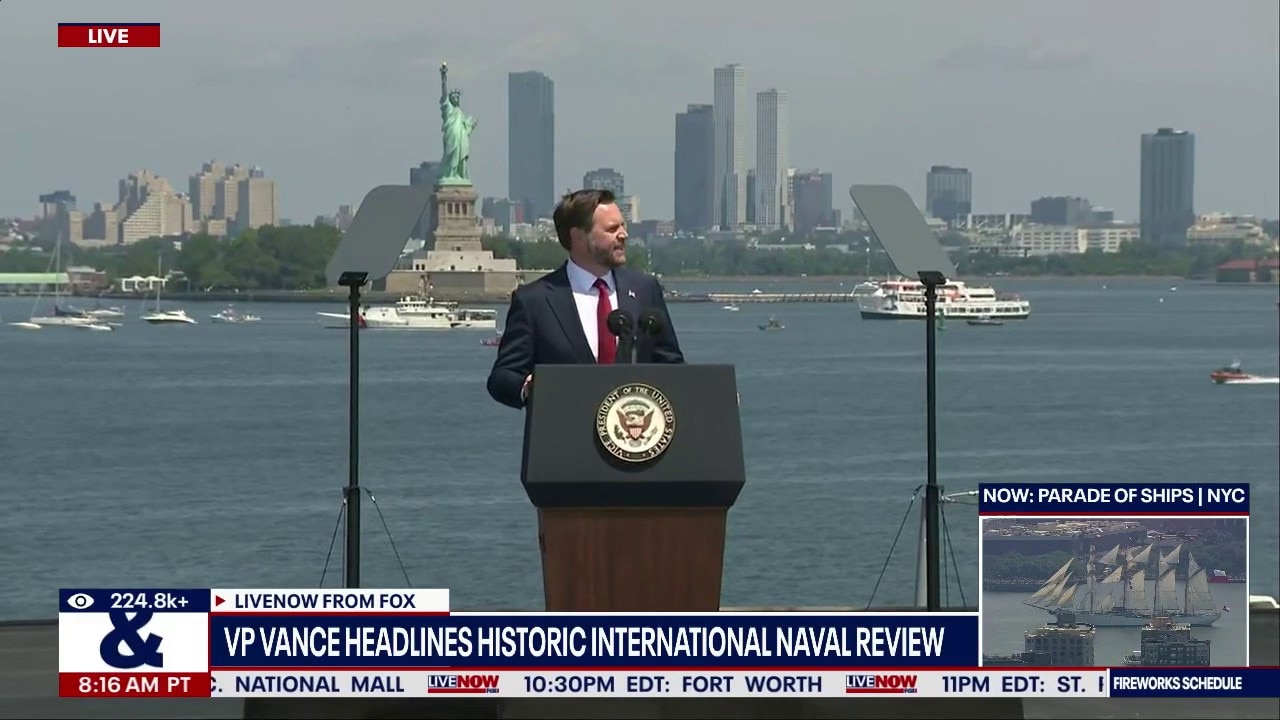Viewport: 1280px width, 720px height.
Task: Click the 'FIREWORKS SCHEDULE' label
Action: pyautogui.click(x=1178, y=684)
